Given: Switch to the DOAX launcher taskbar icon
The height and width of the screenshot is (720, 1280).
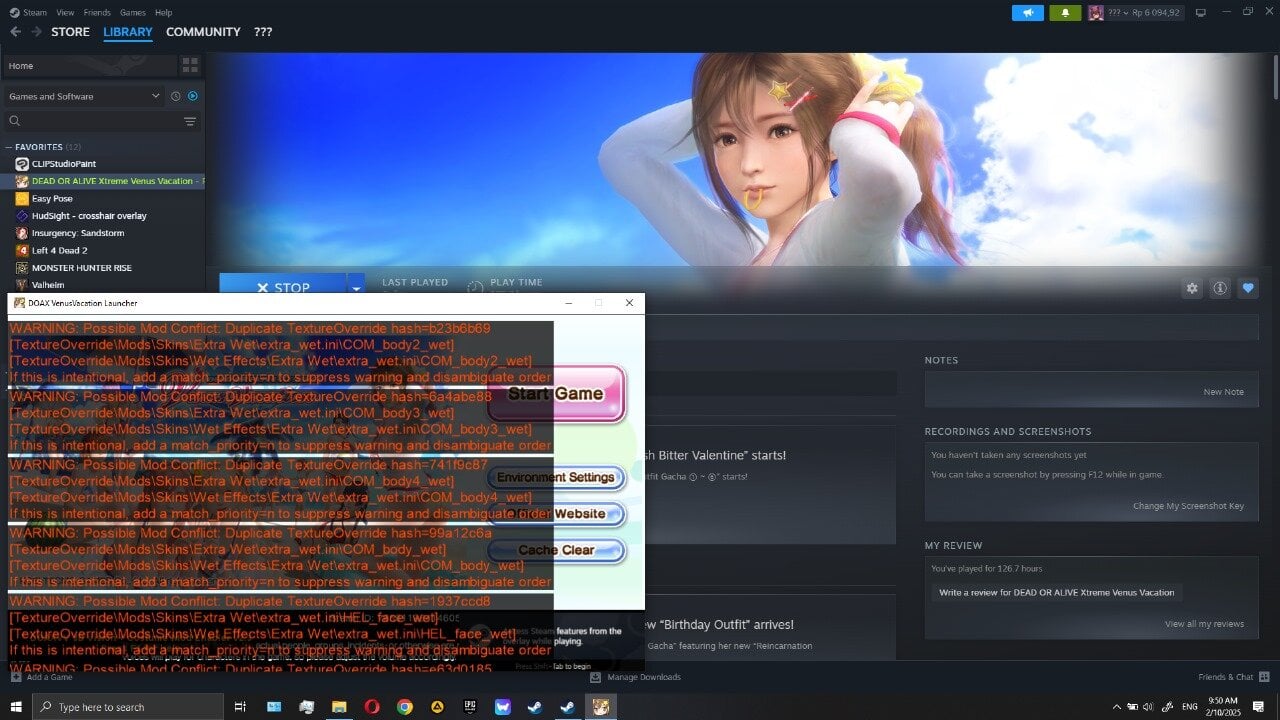Looking at the screenshot, I should (600, 707).
